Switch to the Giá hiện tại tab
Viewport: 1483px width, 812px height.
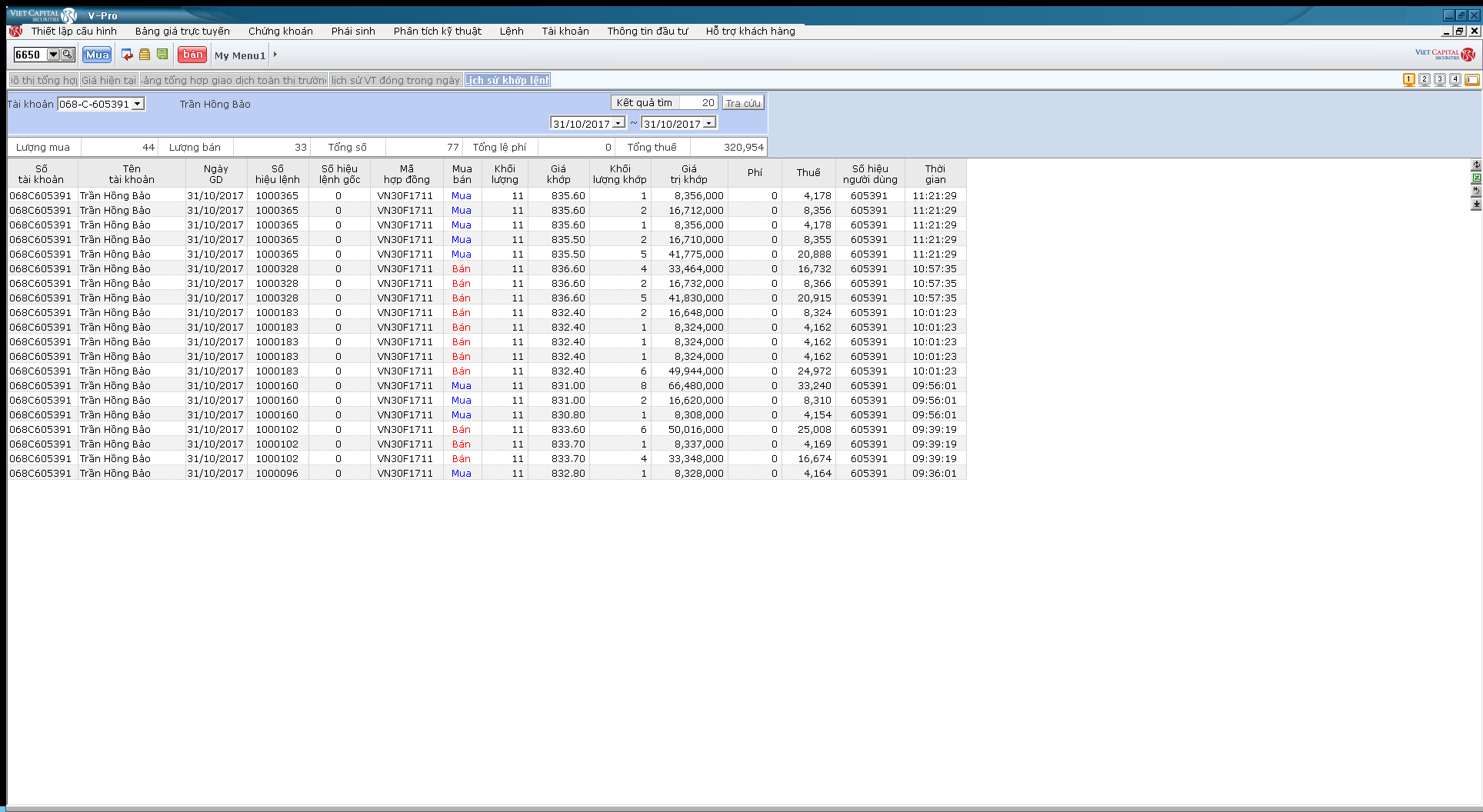click(109, 80)
